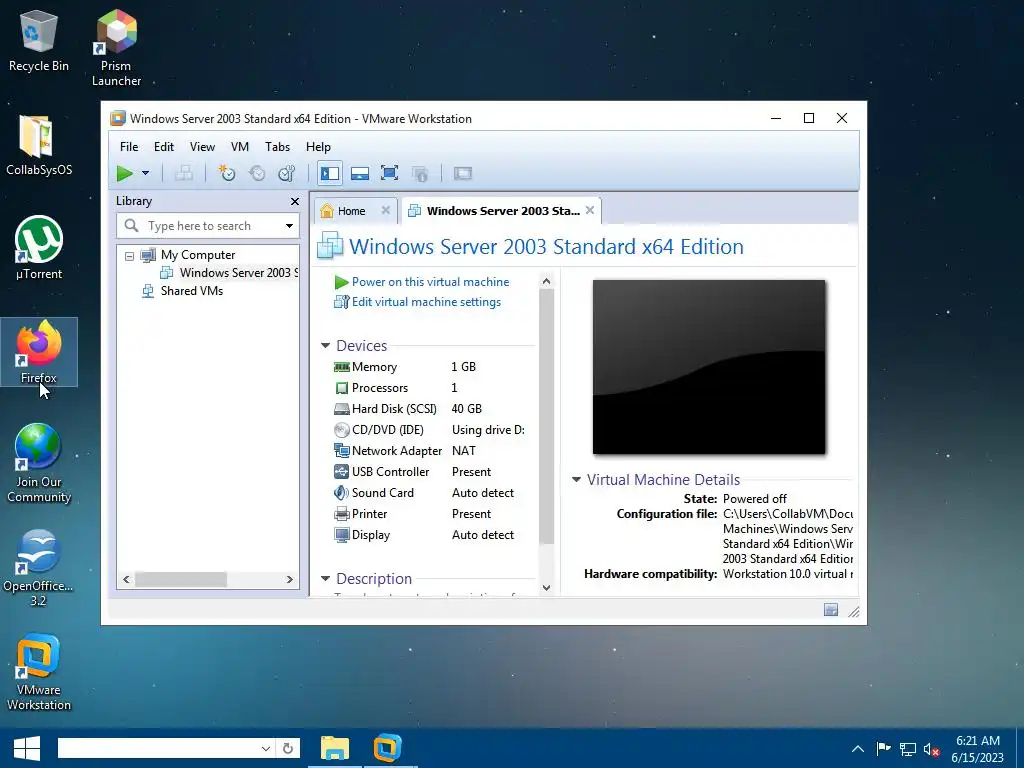Open VMware Workstation desktop shortcut

[39, 672]
